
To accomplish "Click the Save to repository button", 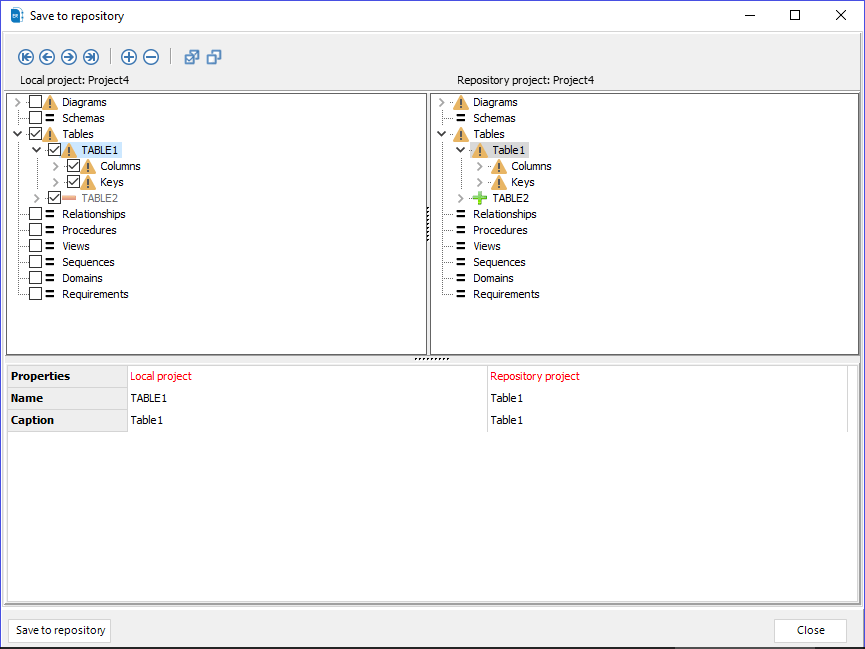I will (59, 630).
